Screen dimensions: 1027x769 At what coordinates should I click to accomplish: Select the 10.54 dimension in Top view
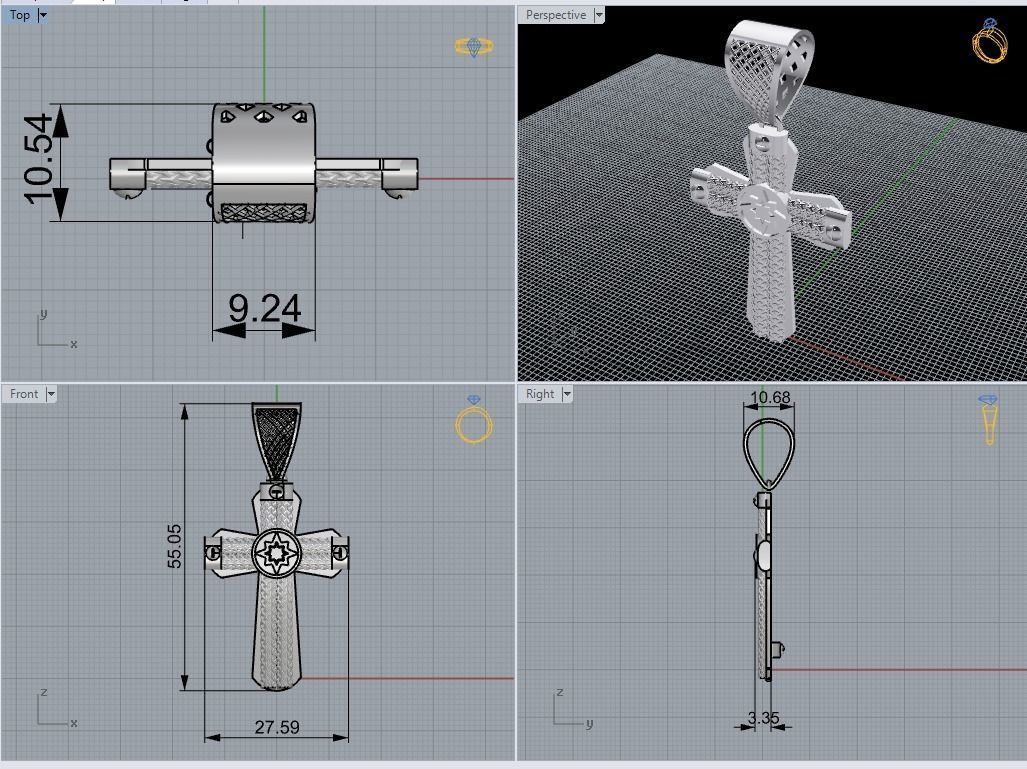click(39, 159)
